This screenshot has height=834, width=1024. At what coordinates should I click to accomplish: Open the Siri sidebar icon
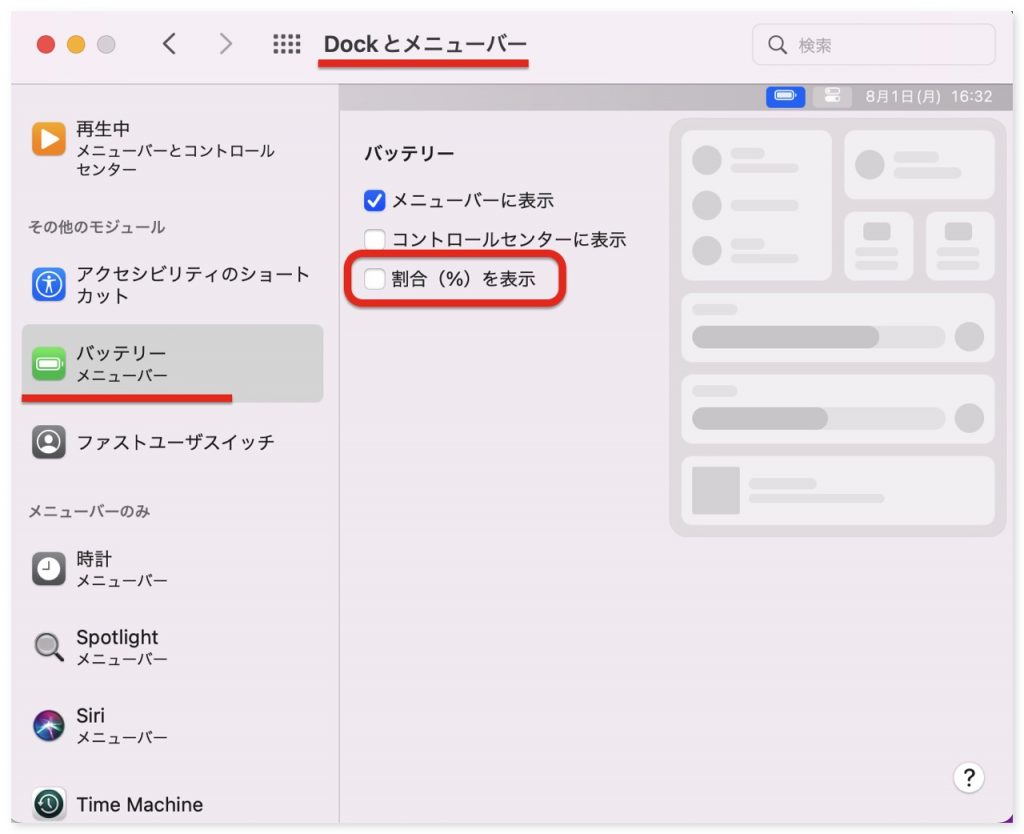click(x=48, y=726)
